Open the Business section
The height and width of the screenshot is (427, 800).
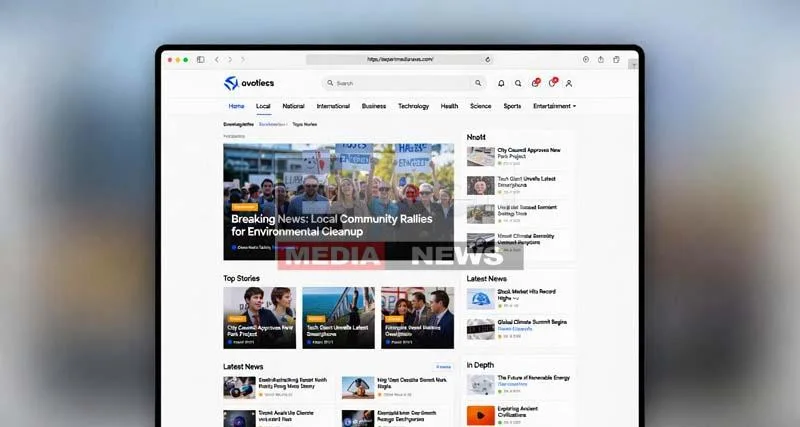pyautogui.click(x=374, y=106)
